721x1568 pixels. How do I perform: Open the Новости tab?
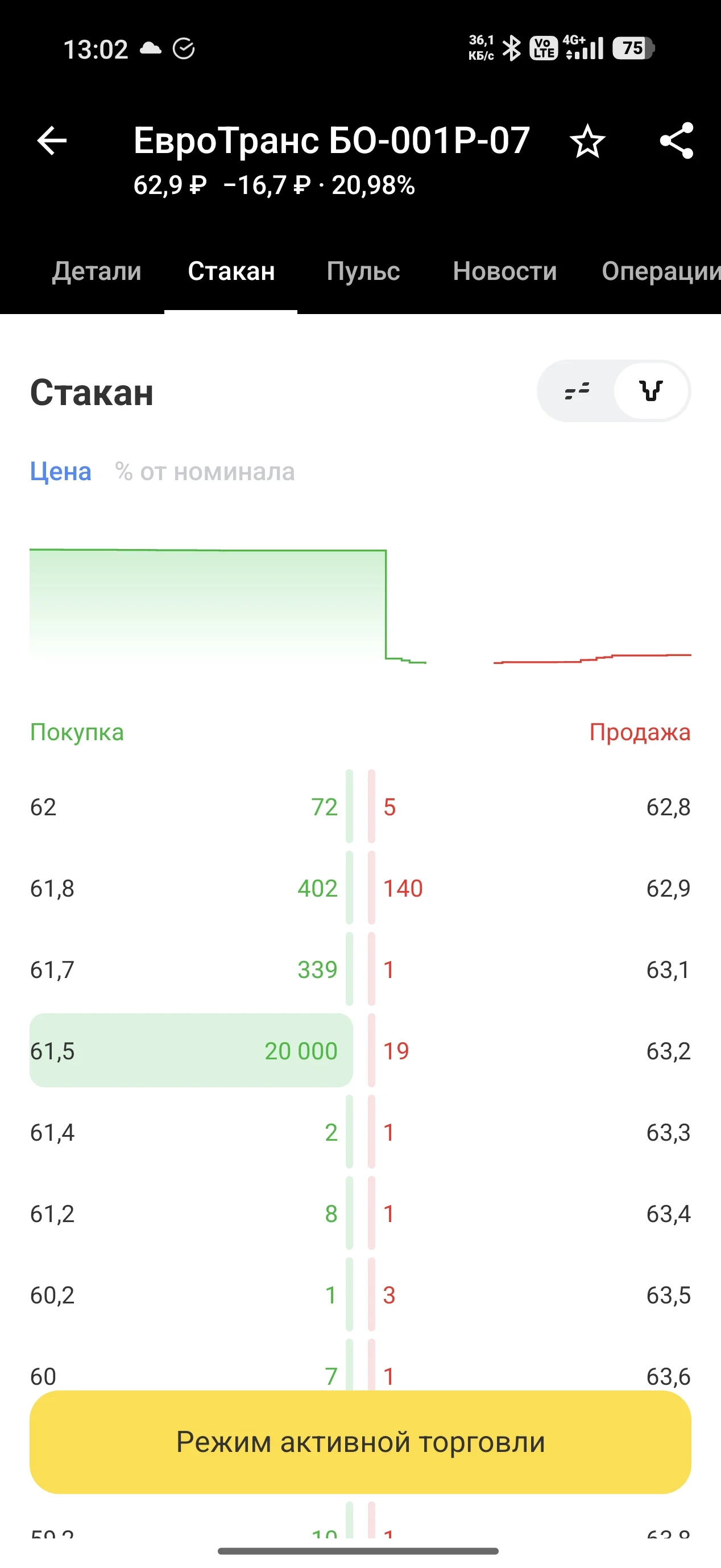[x=505, y=271]
